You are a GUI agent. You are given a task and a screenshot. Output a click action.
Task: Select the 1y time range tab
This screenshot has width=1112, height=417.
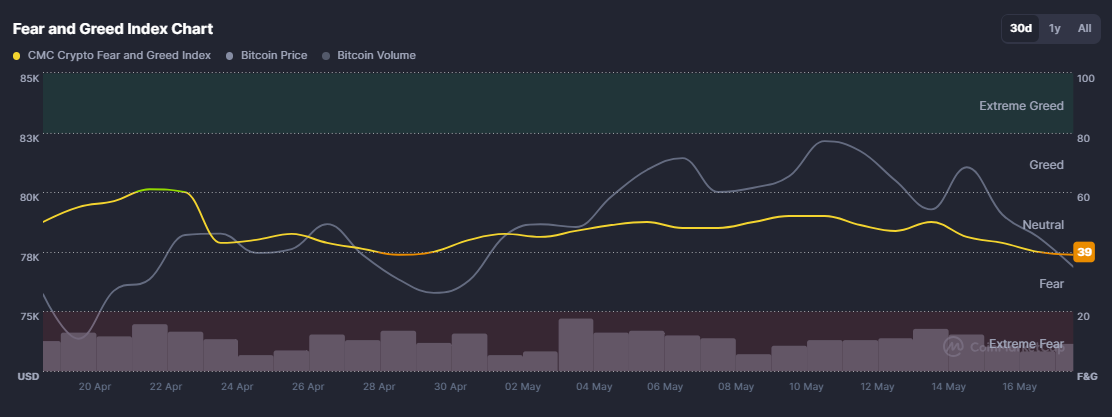[x=1055, y=28]
